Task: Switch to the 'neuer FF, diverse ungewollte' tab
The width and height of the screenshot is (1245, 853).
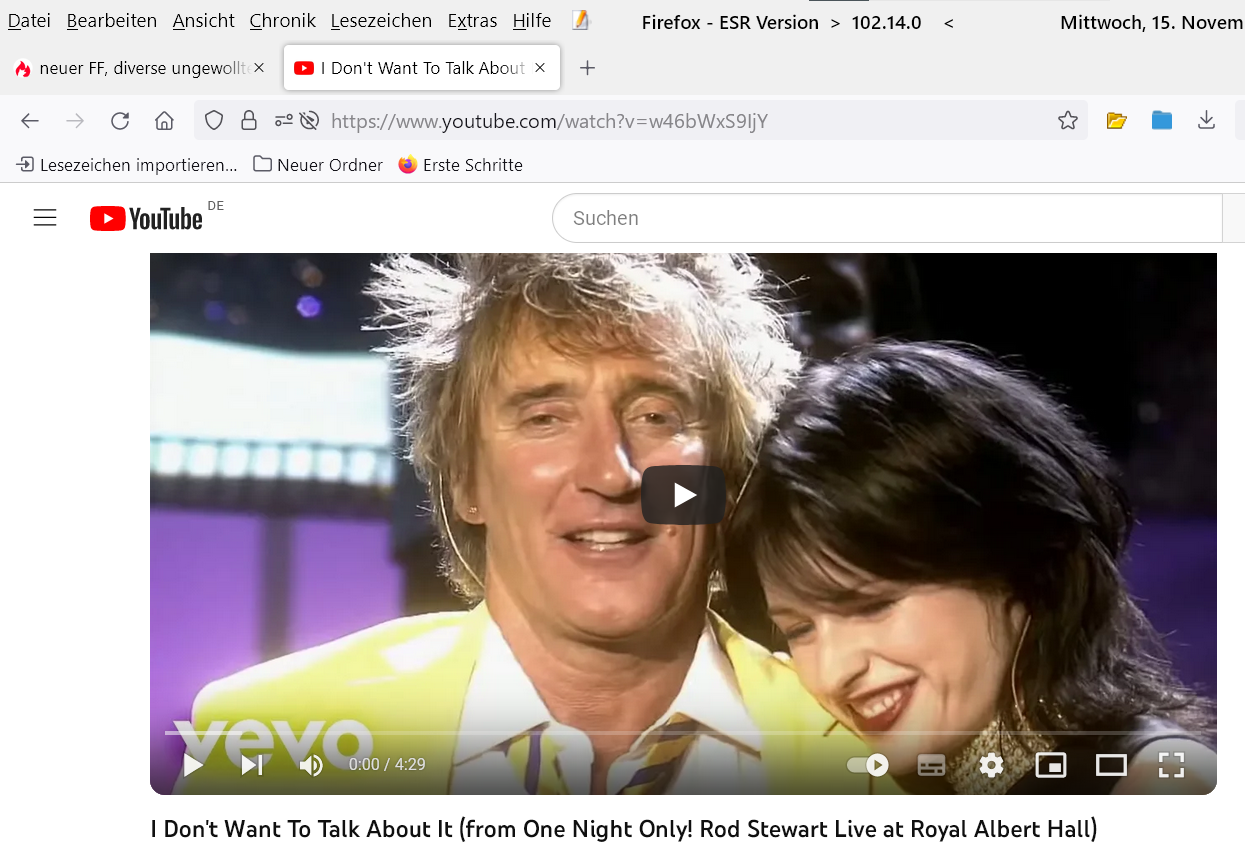Action: pyautogui.click(x=140, y=68)
